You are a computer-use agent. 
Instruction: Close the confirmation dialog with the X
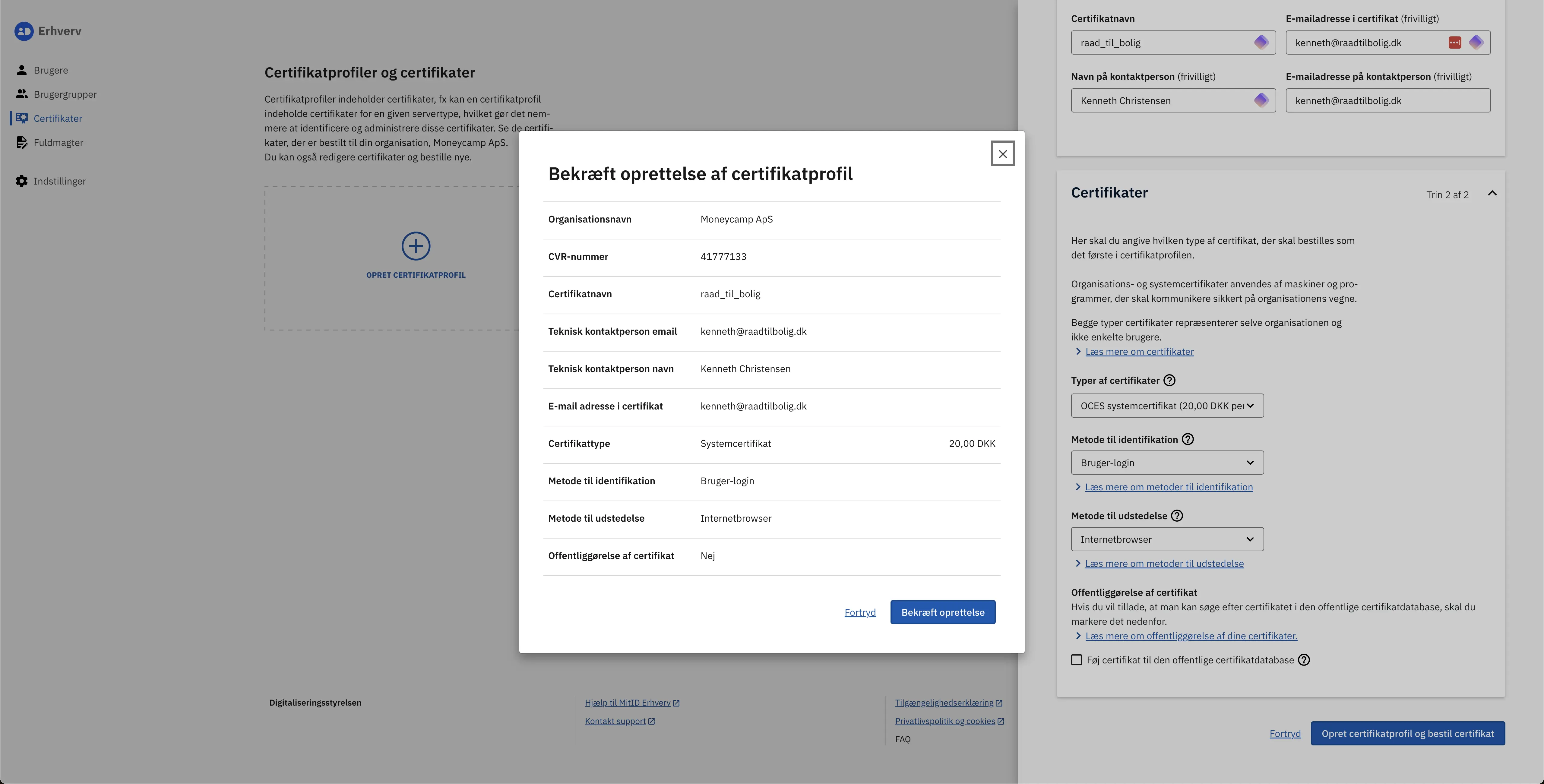[1003, 154]
